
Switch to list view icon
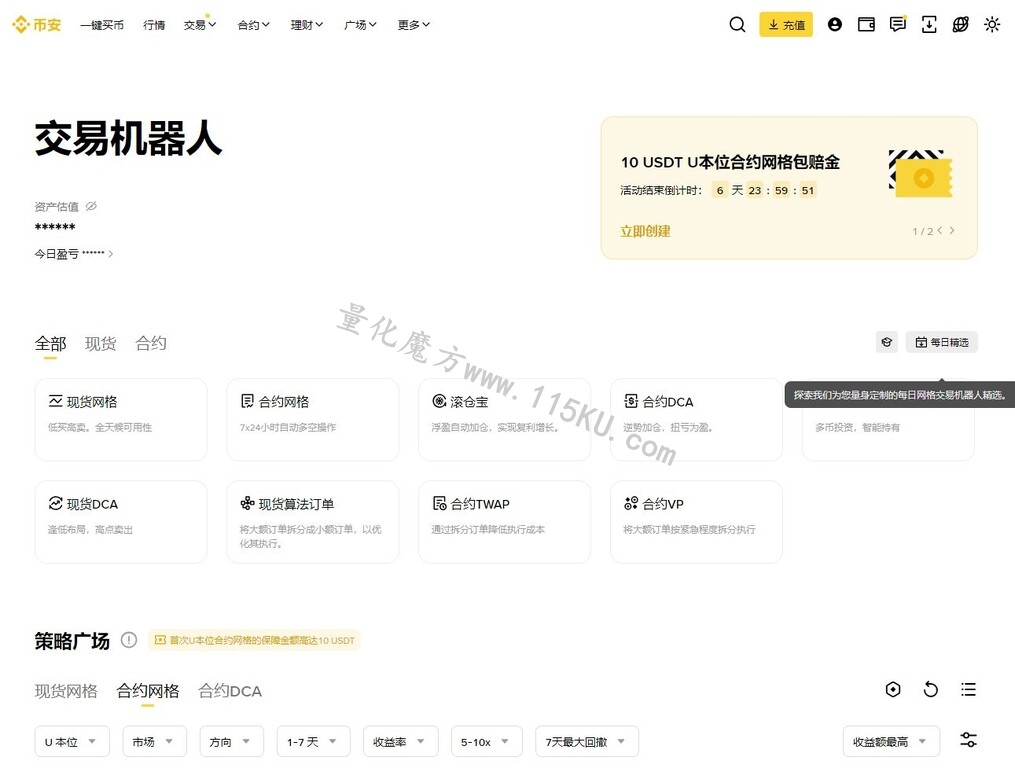tap(968, 690)
